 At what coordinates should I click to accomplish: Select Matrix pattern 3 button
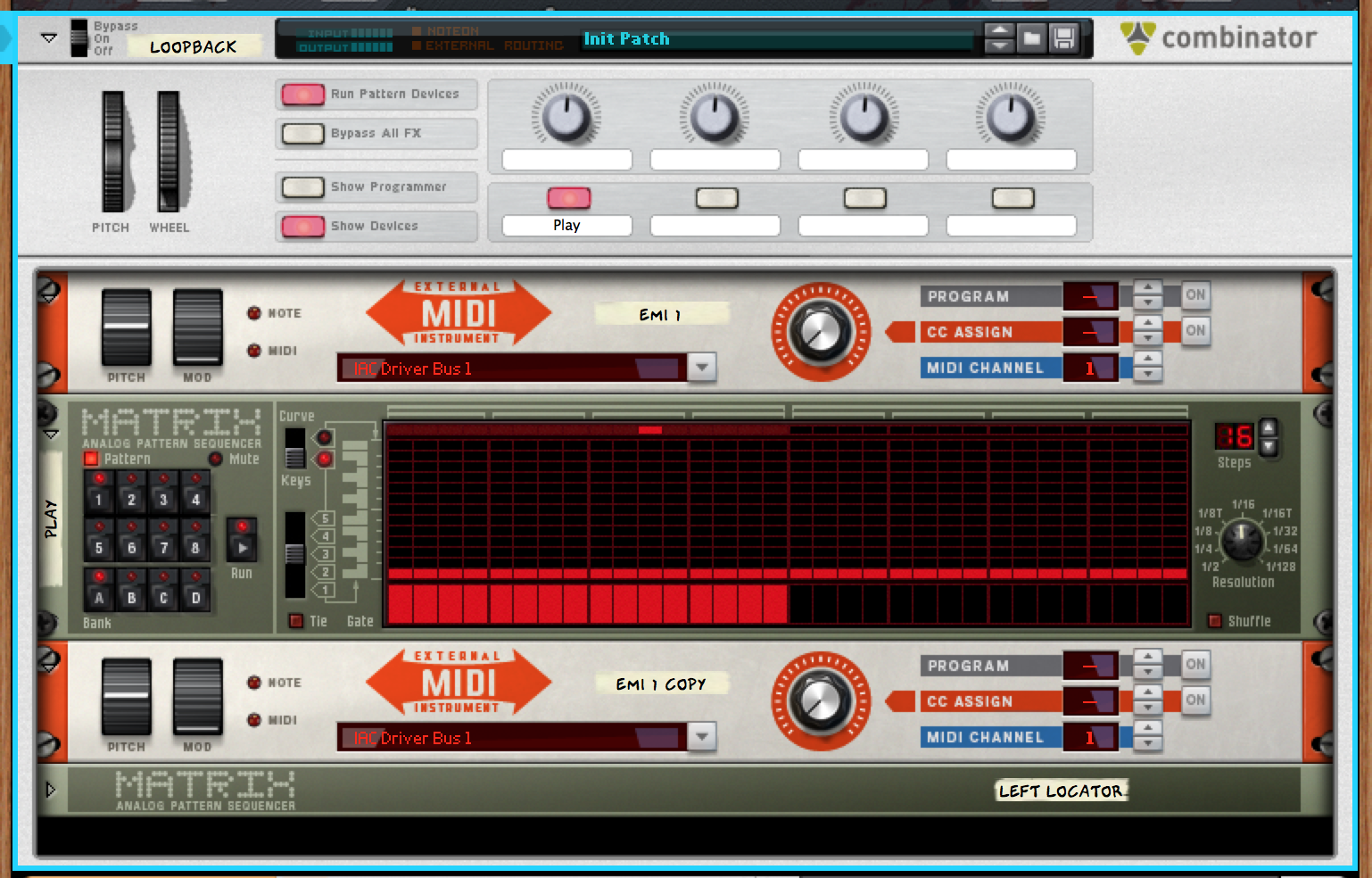point(163,492)
